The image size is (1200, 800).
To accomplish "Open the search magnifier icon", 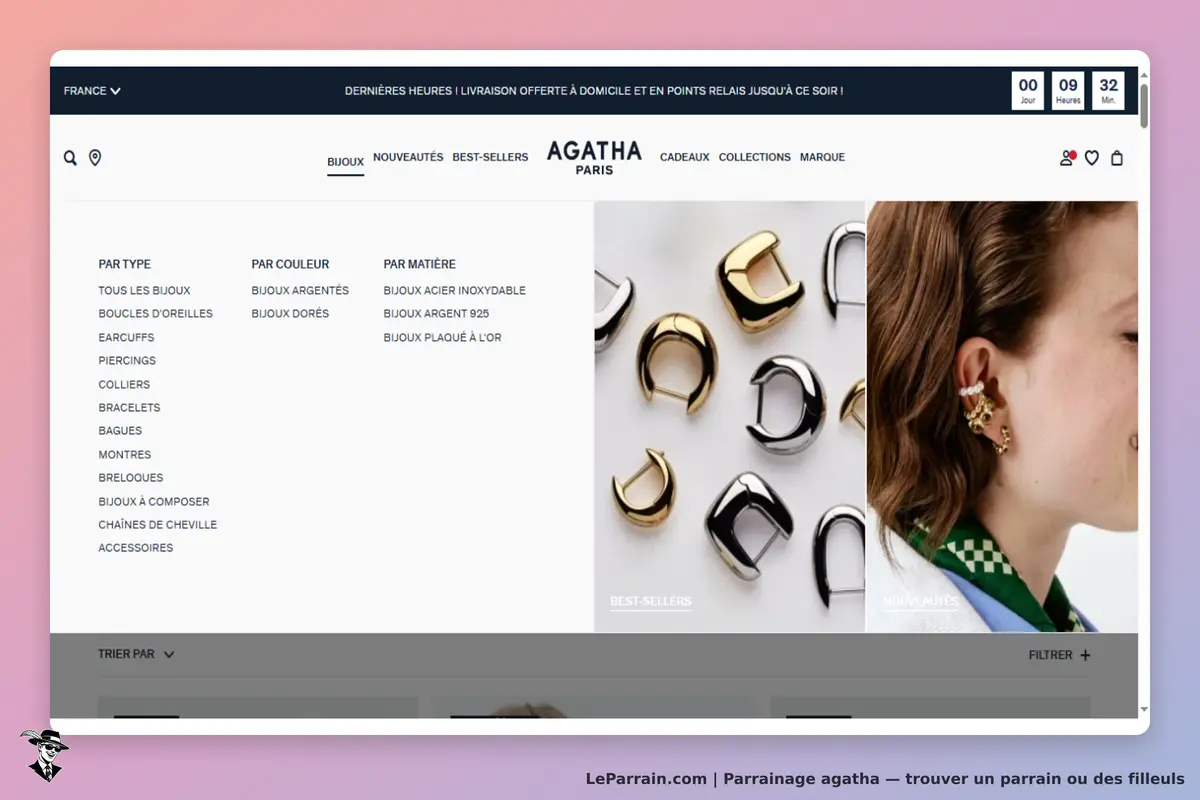I will 70,158.
